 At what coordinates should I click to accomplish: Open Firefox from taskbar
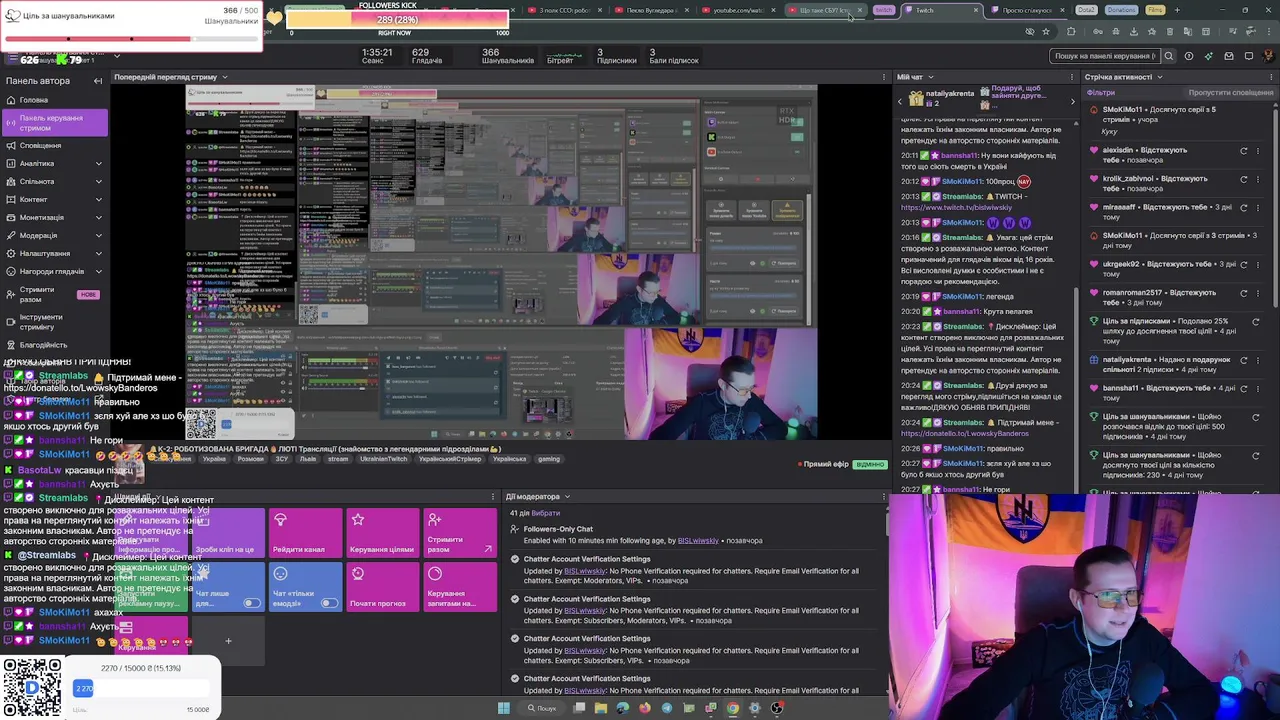[645, 708]
